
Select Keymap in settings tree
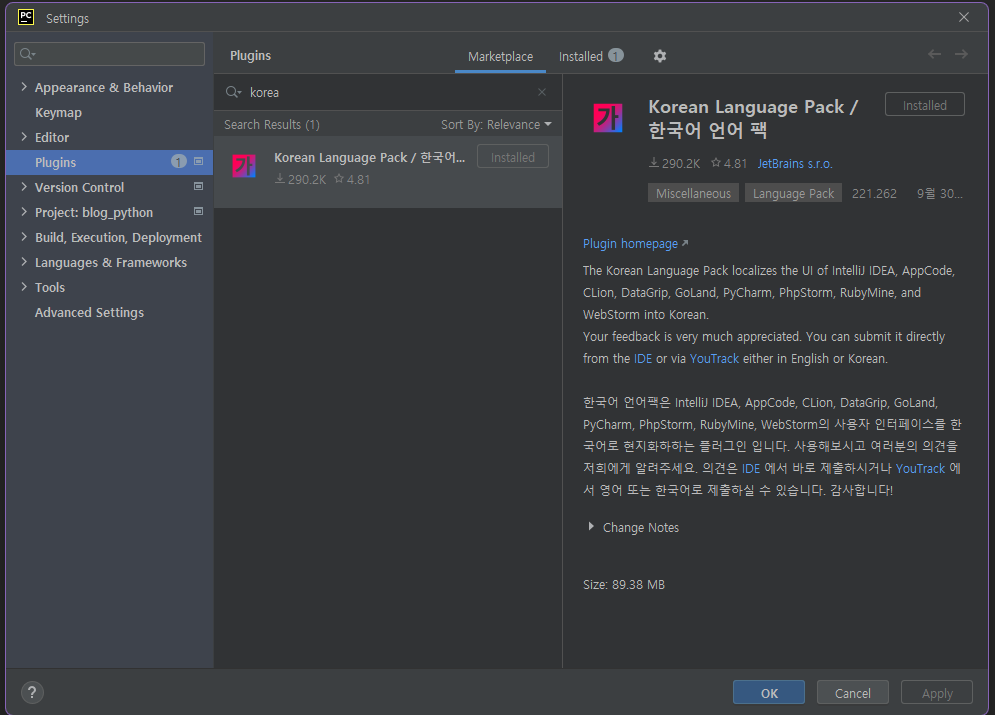58,112
